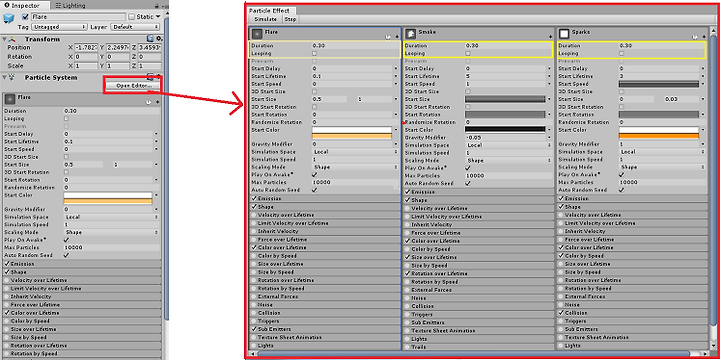Click Max Particles field in Smoke column
This screenshot has height=360, width=720.
click(x=508, y=176)
